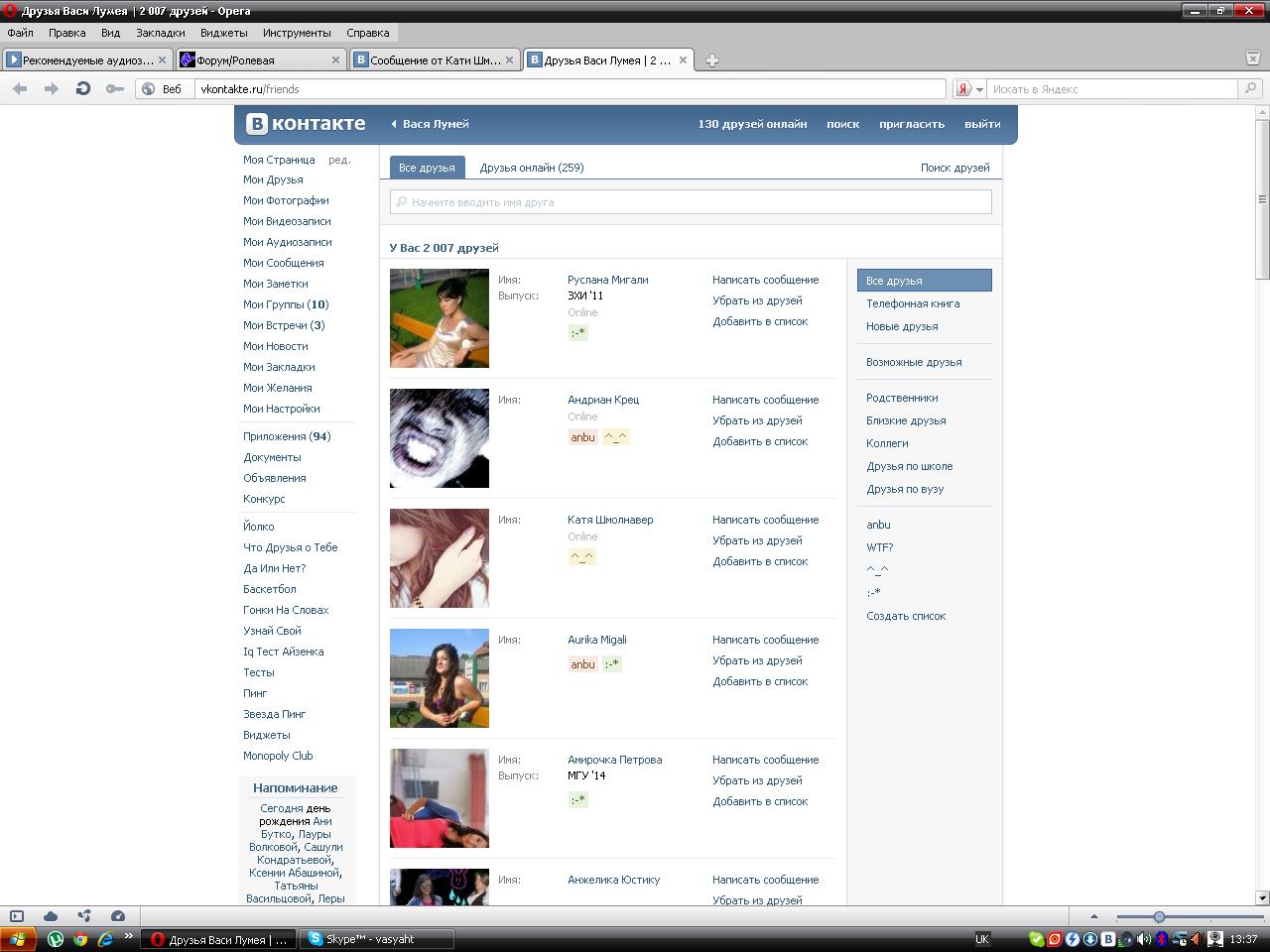Open Мои Сообщения in left menu
This screenshot has height=952, width=1270.
(284, 263)
